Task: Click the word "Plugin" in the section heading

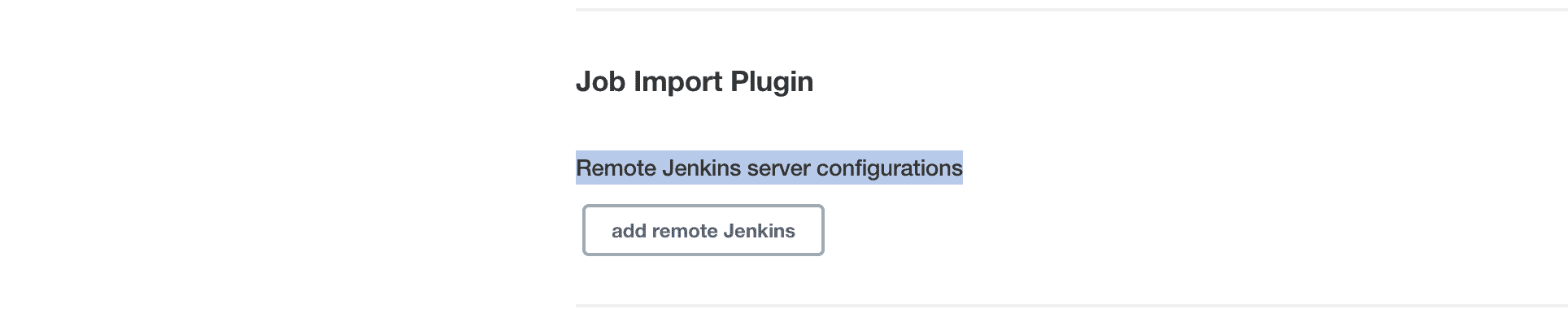Action: [x=772, y=81]
